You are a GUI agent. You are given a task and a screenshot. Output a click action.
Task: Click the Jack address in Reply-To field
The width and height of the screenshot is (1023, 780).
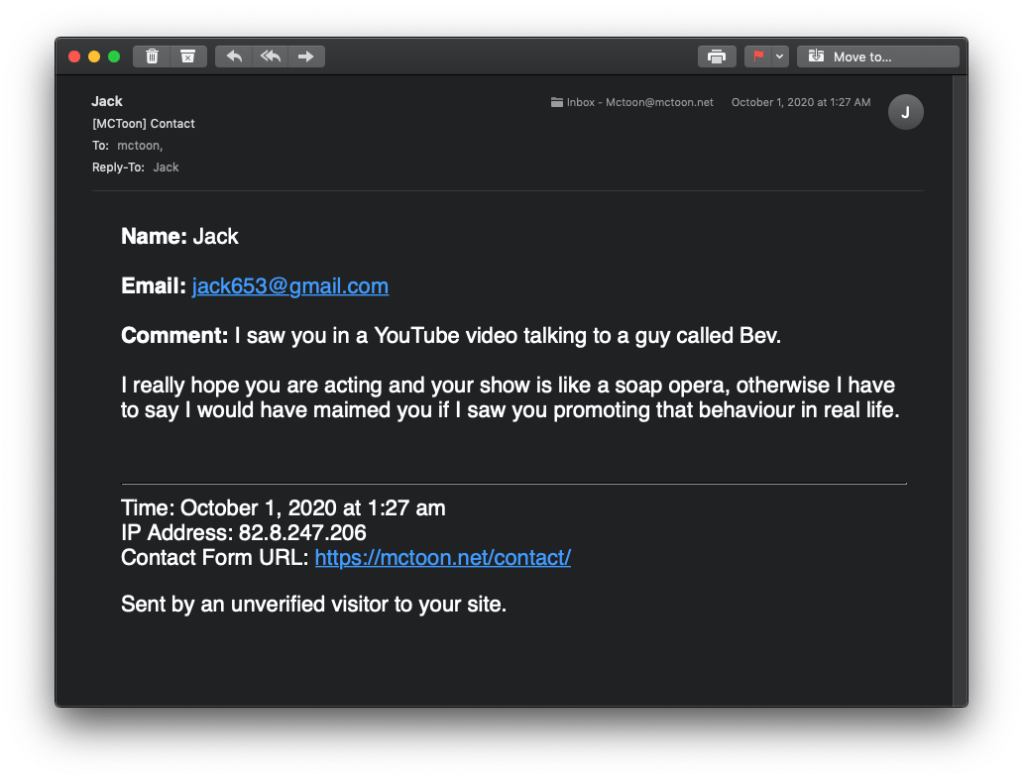pos(166,168)
